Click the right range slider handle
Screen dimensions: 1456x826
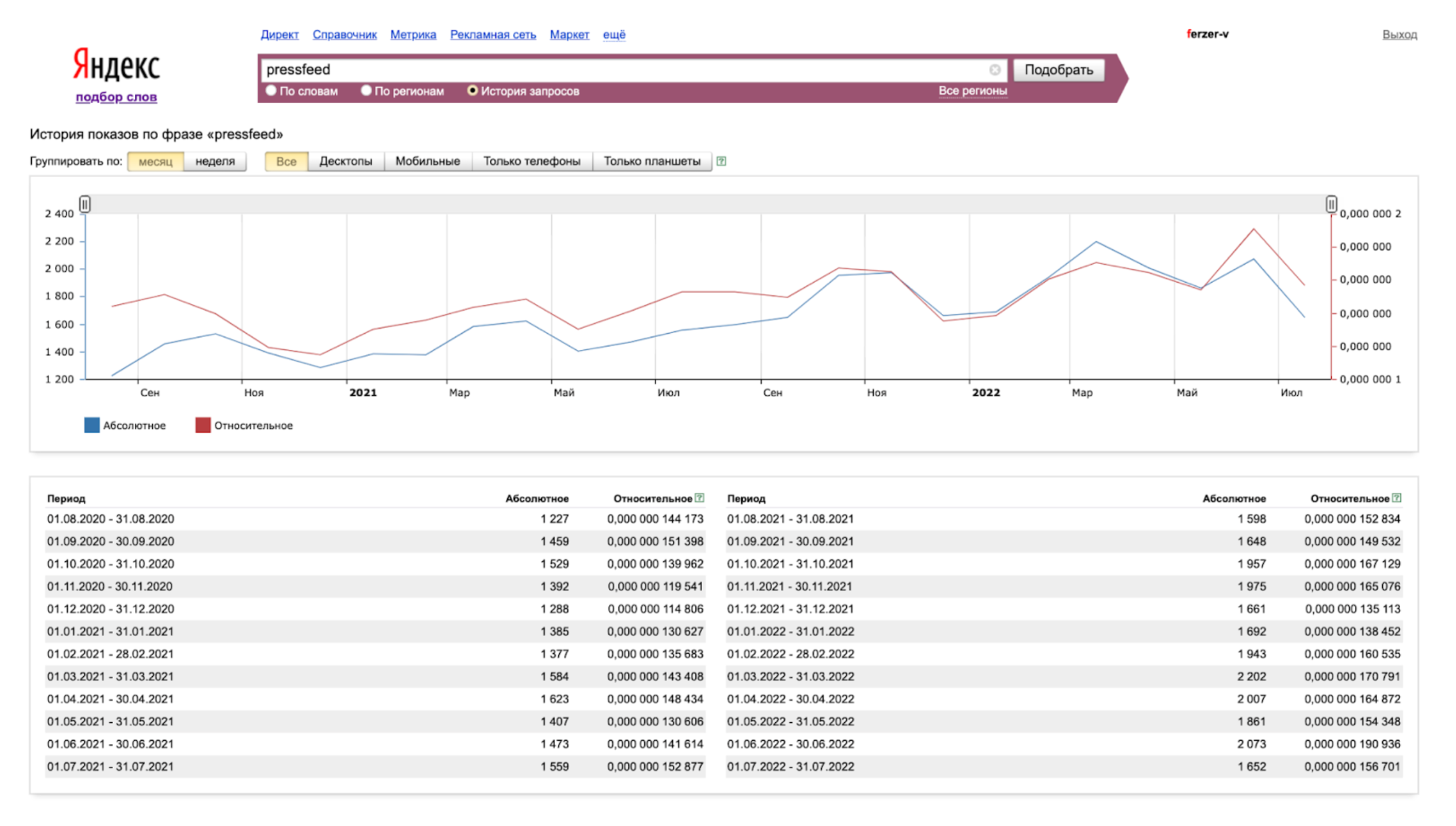[1331, 204]
